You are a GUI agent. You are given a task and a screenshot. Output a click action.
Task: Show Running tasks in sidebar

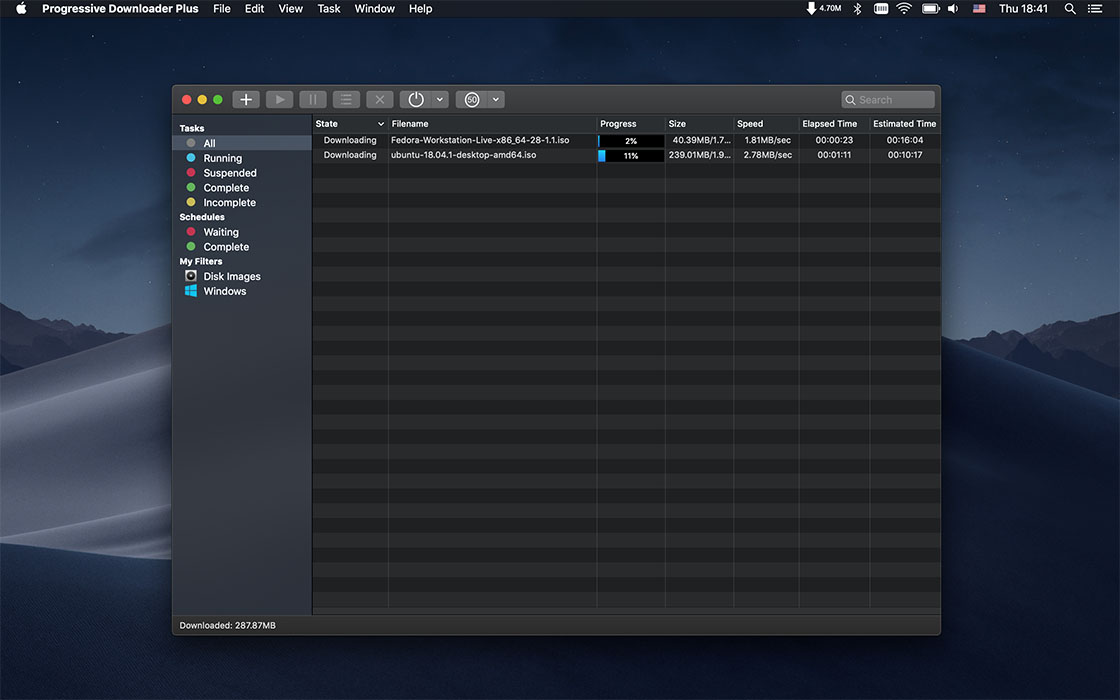(222, 159)
